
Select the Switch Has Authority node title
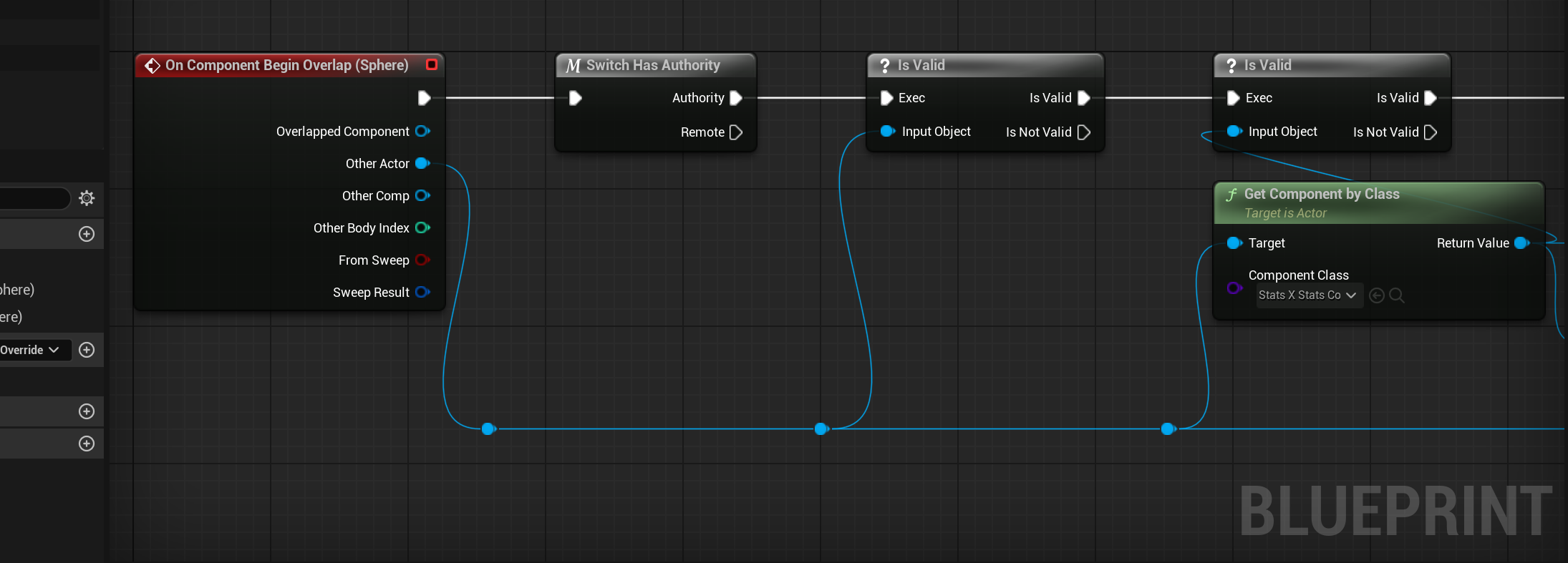coord(652,65)
